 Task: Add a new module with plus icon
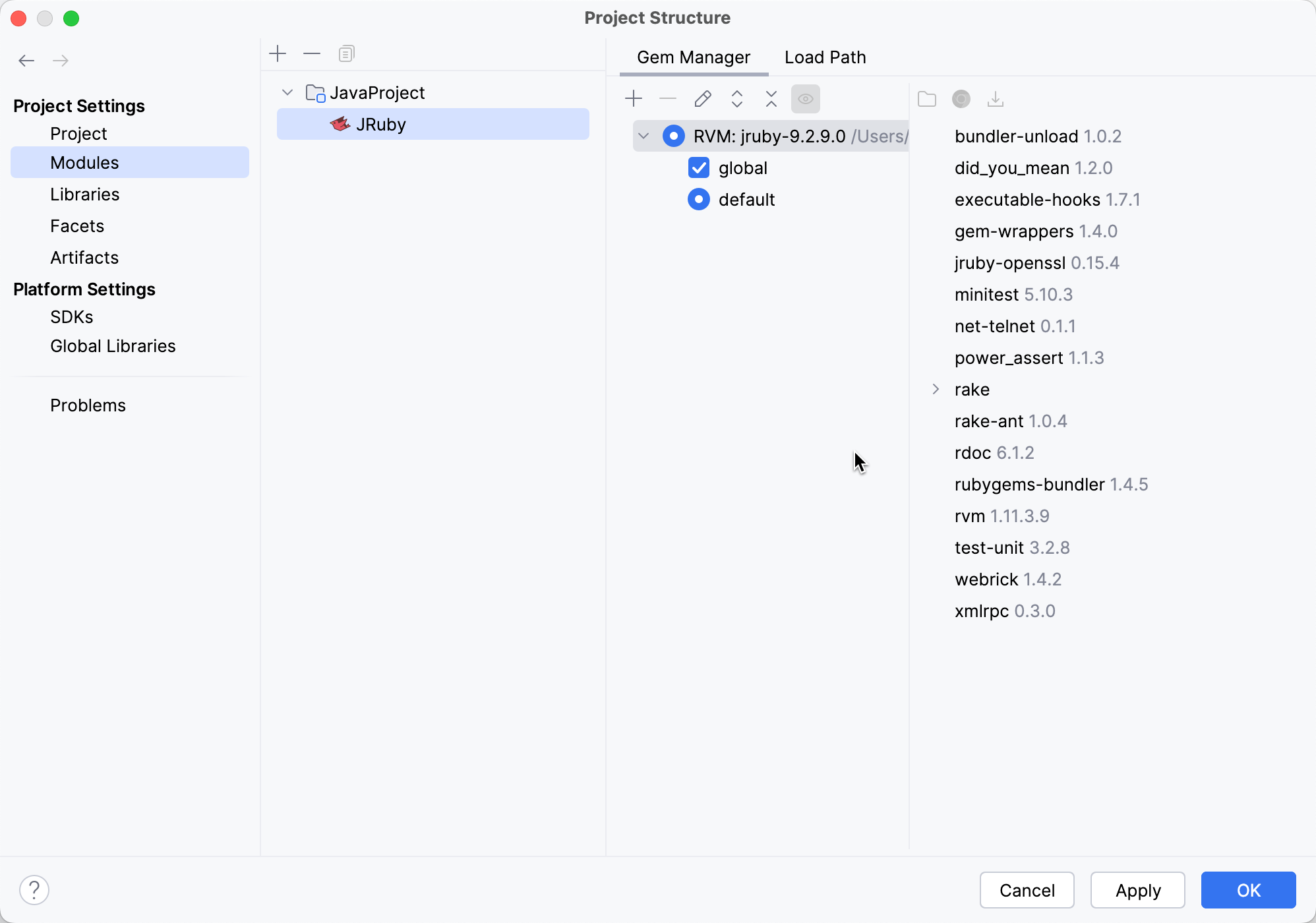click(x=278, y=53)
